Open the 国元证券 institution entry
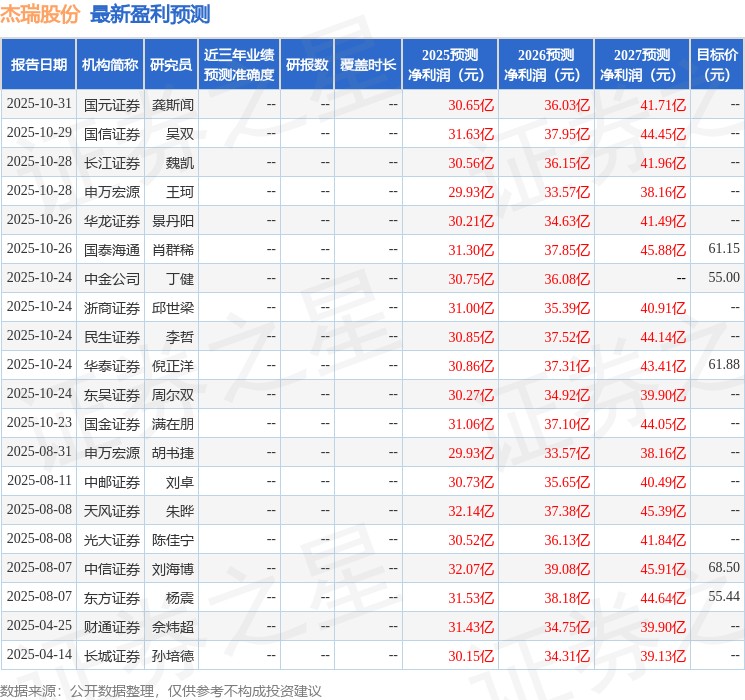 (112, 104)
